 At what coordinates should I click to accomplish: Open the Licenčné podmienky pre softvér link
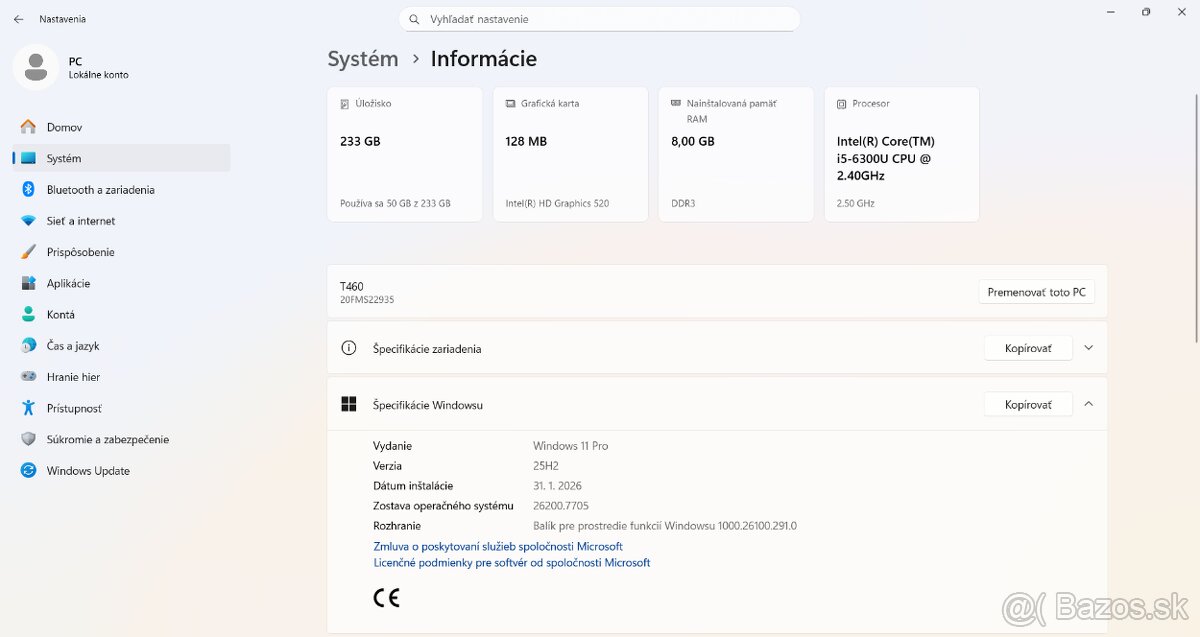pos(510,562)
